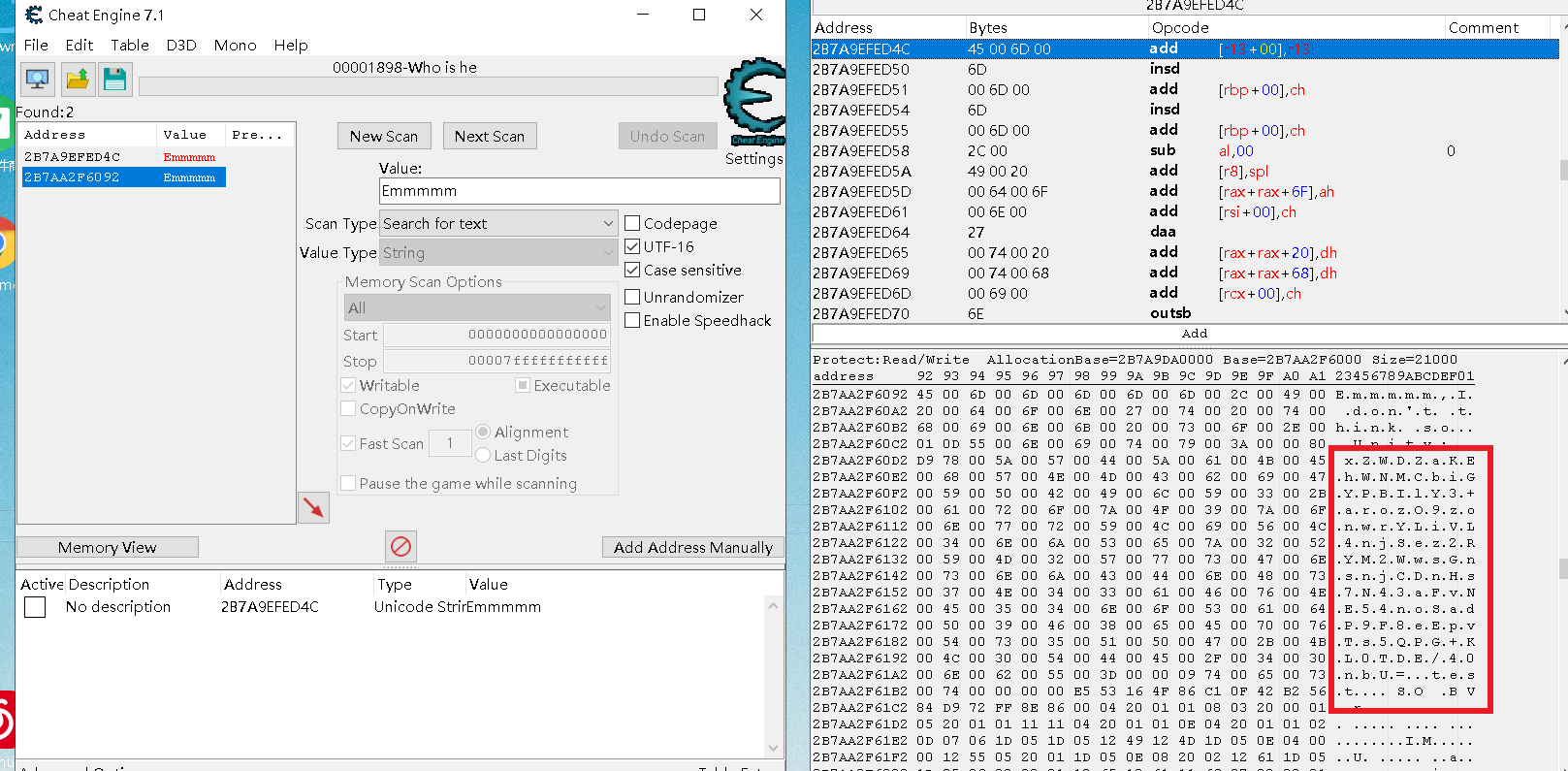The height and width of the screenshot is (771, 1568).
Task: Click the Bytes column header in disassembler
Action: pos(1057,27)
